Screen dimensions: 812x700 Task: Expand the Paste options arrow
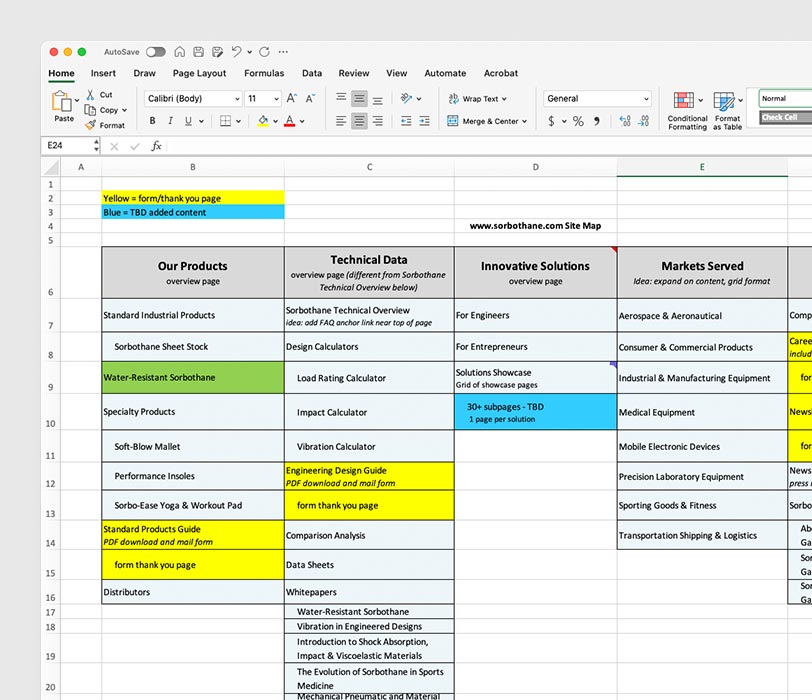click(77, 100)
